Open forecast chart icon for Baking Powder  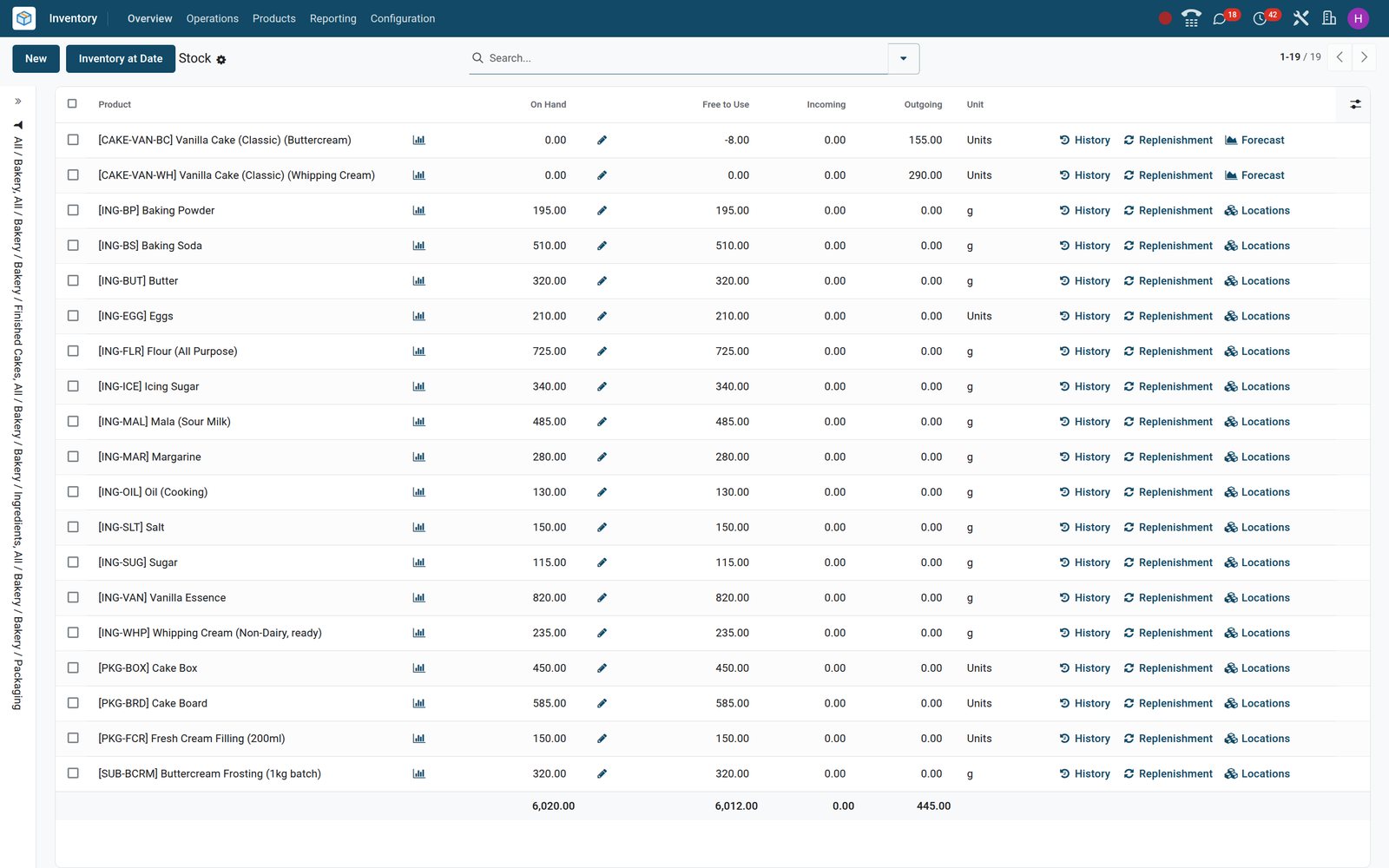(x=419, y=210)
